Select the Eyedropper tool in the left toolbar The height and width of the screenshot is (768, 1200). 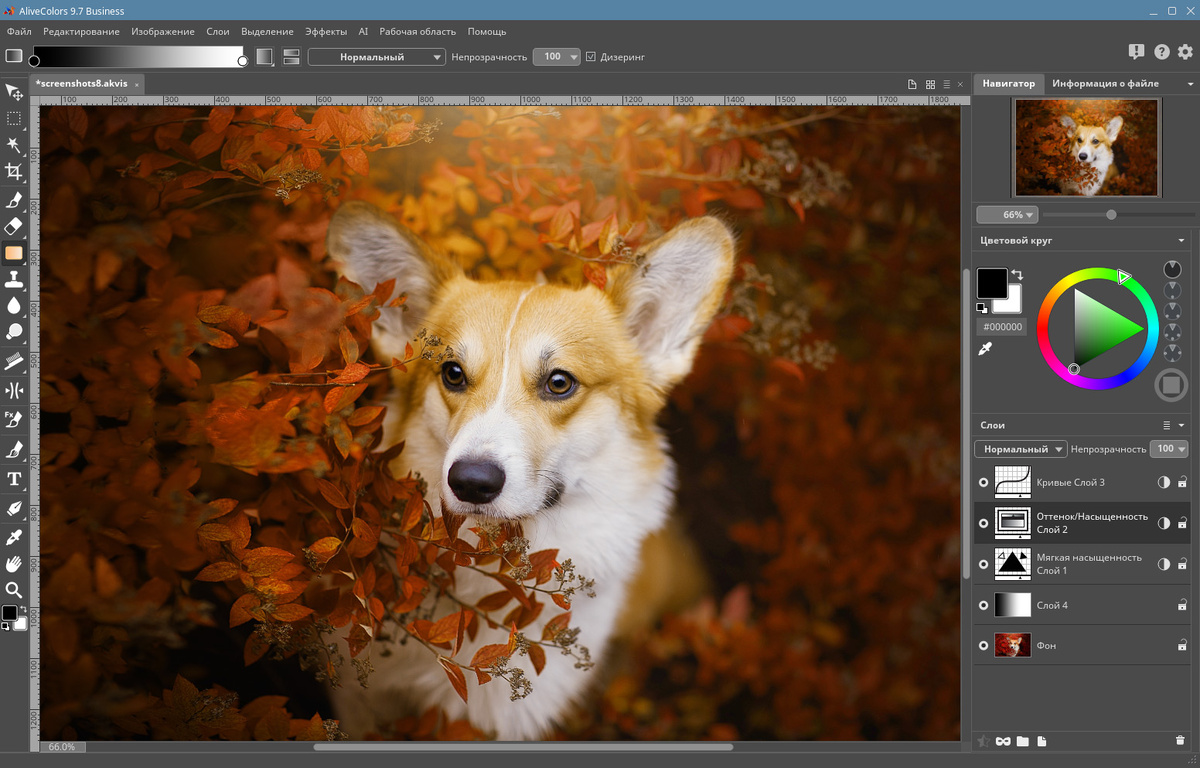click(14, 537)
